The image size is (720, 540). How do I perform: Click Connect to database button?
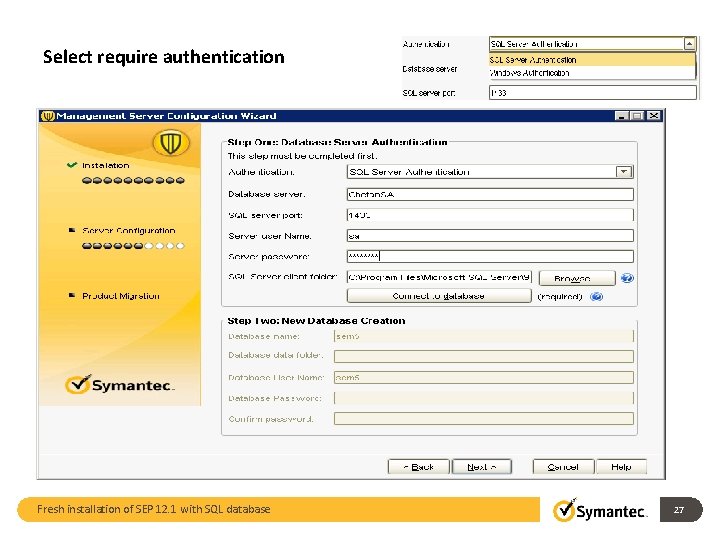pos(439,296)
